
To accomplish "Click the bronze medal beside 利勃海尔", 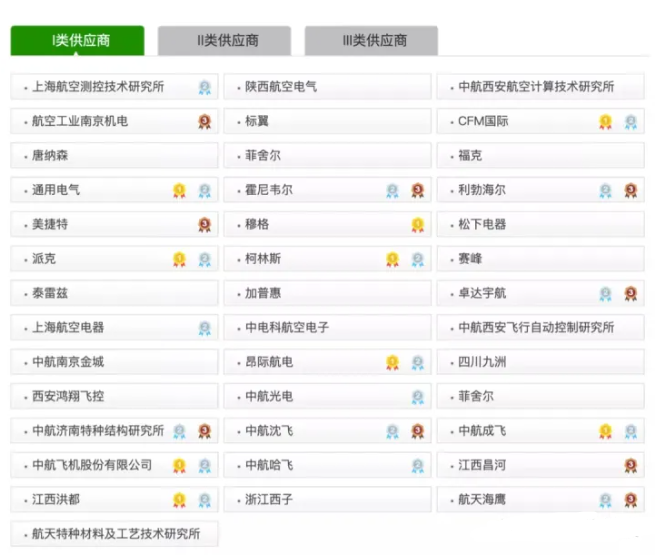I will coord(631,191).
